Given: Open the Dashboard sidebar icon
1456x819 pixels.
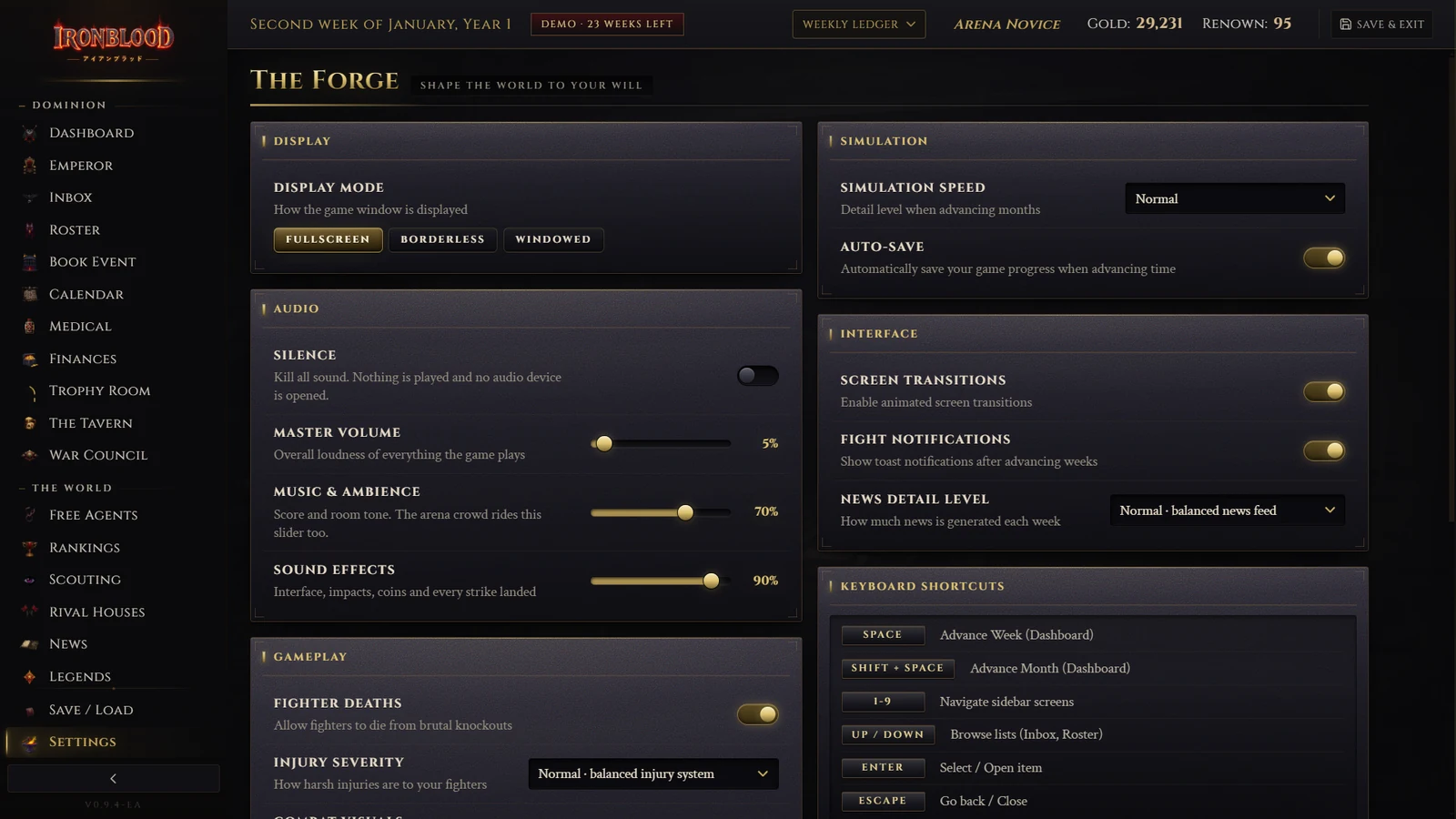Looking at the screenshot, I should (x=30, y=133).
